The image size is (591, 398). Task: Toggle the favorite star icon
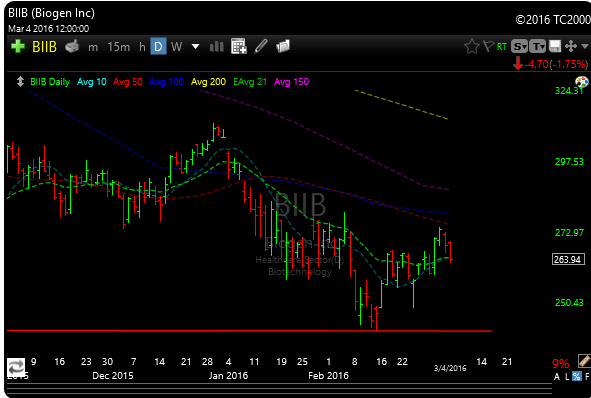[472, 47]
